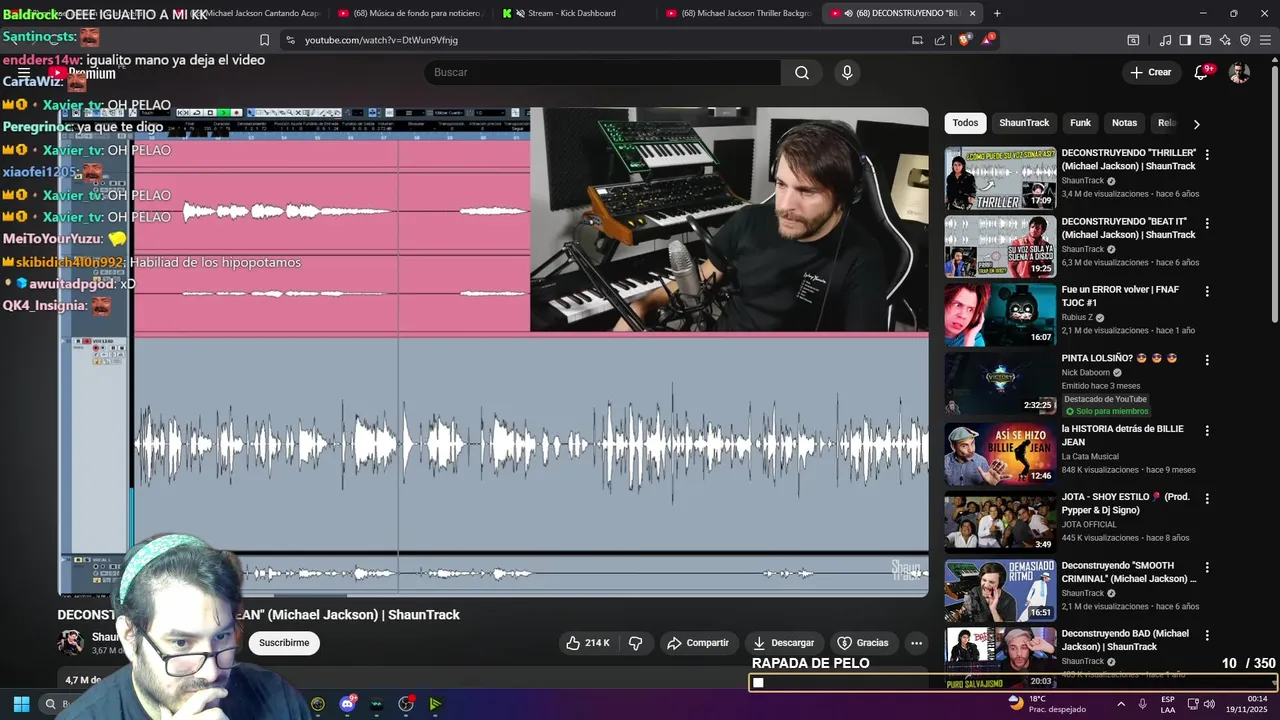Open options menu for DECONSTRUYENDO BEAT IT video
Screen dimensions: 1280x720
pos(1207,223)
